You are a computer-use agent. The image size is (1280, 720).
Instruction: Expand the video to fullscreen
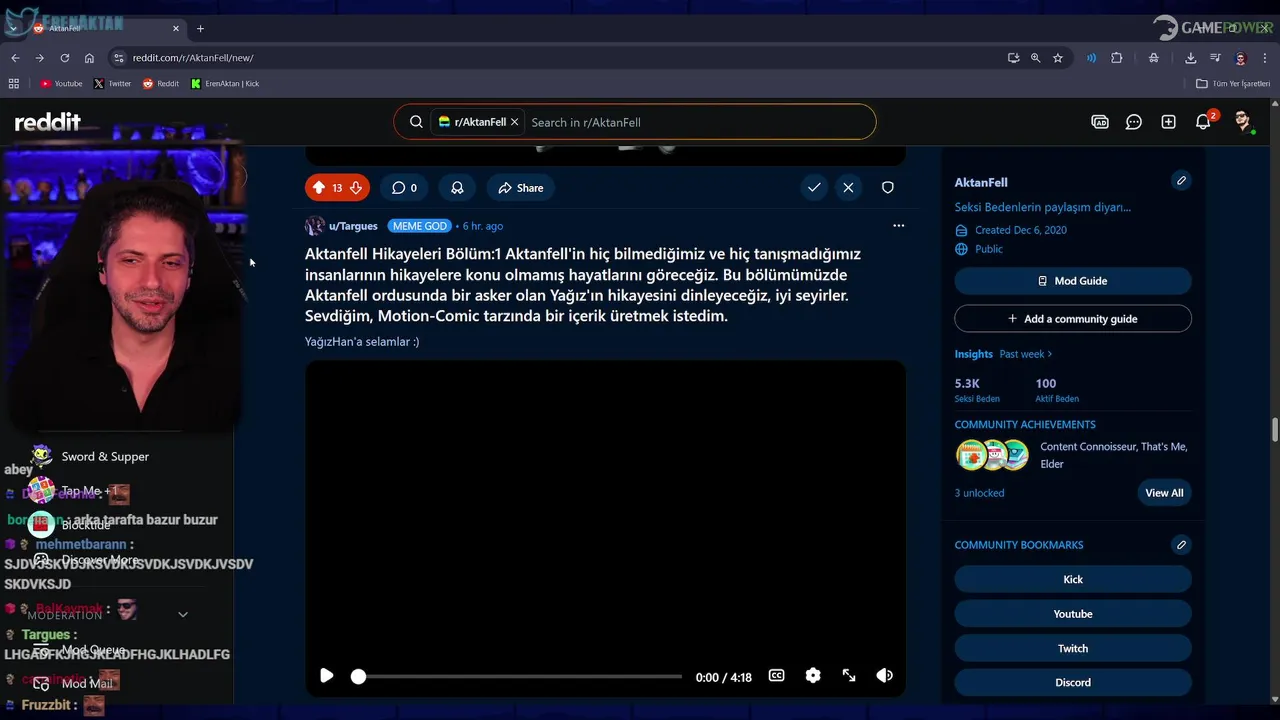point(849,676)
